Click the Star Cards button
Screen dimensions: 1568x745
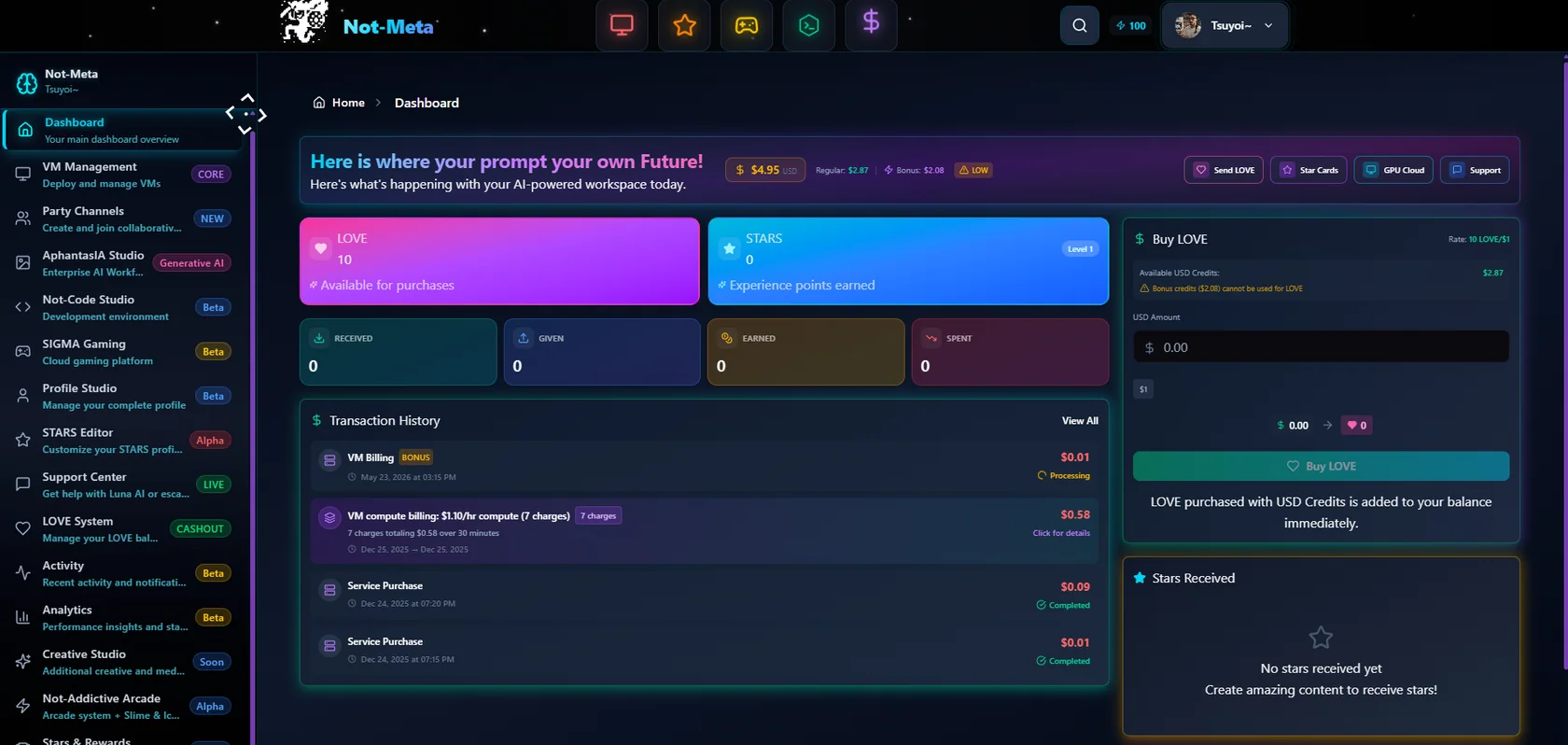pos(1309,170)
